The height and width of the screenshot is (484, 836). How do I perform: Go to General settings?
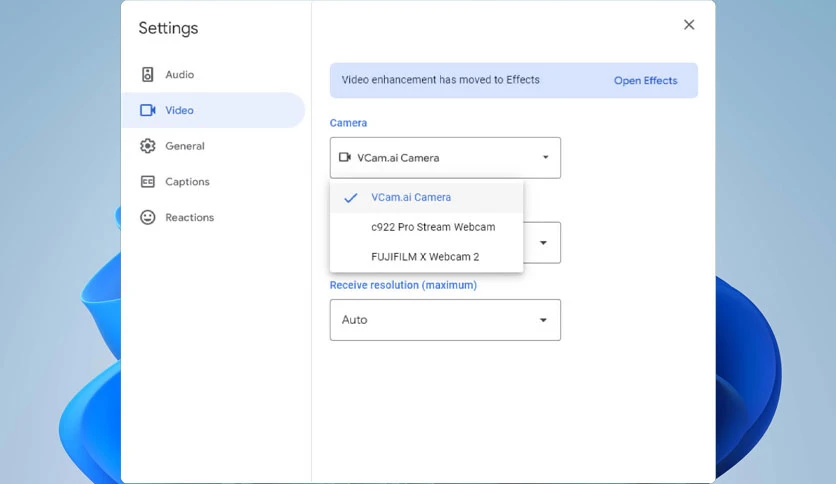tap(213, 146)
